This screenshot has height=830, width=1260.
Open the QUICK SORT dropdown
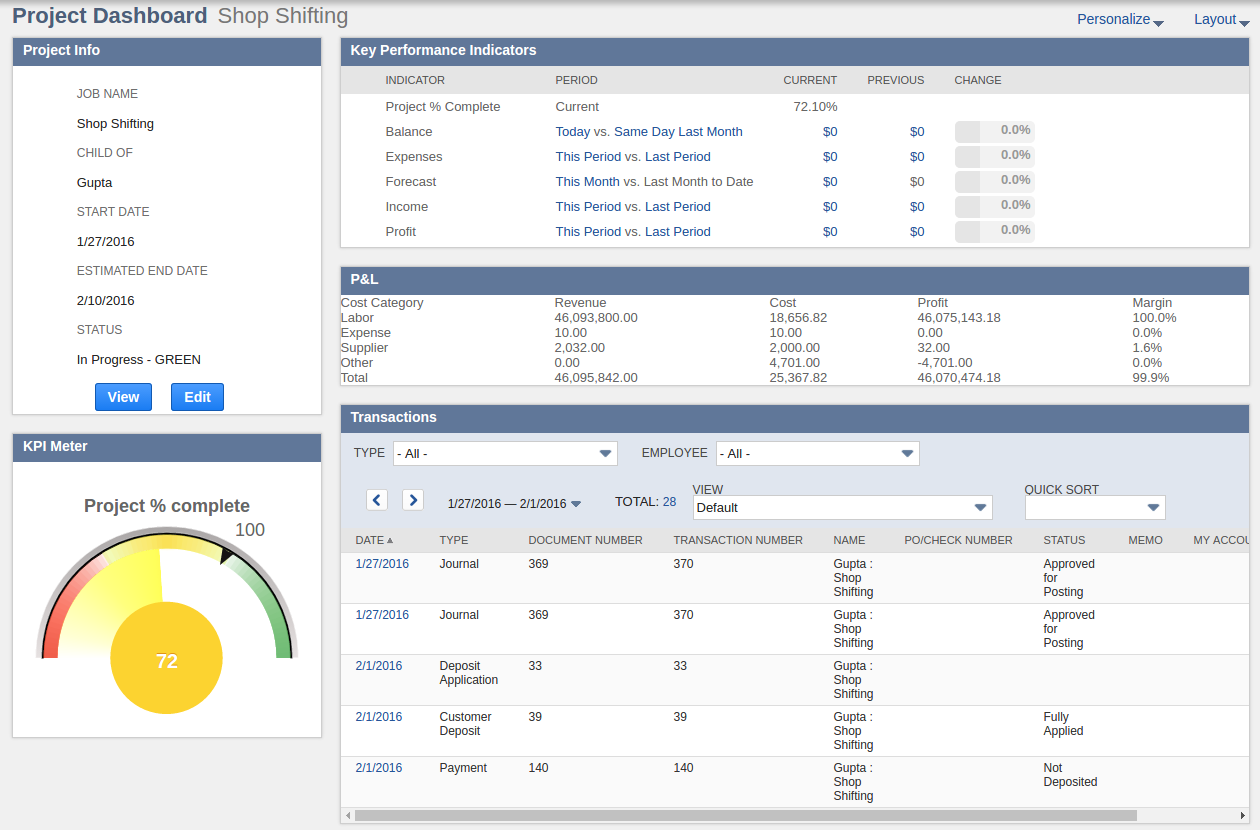click(x=1094, y=507)
